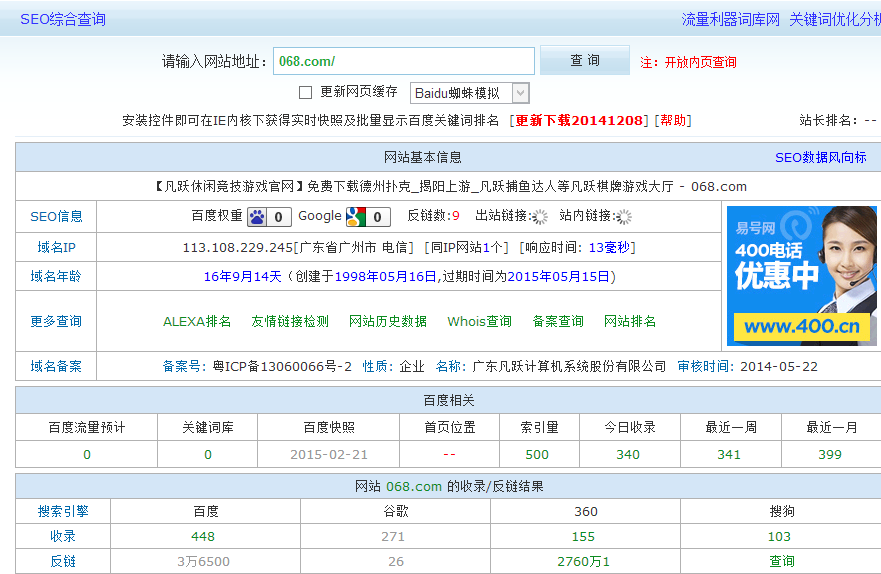Click the expiry date 2015年05月15日

[558, 277]
